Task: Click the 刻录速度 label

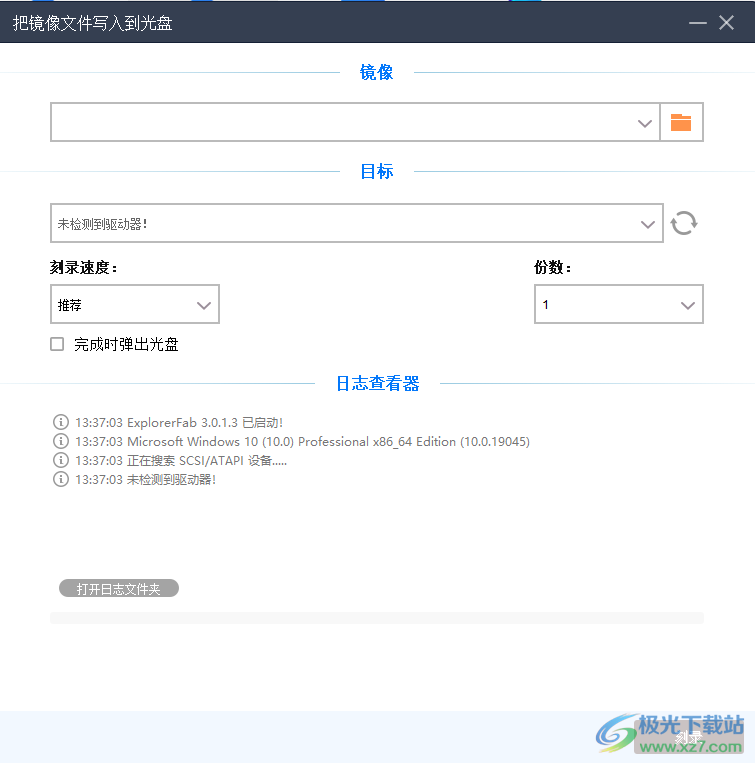Action: (84, 267)
